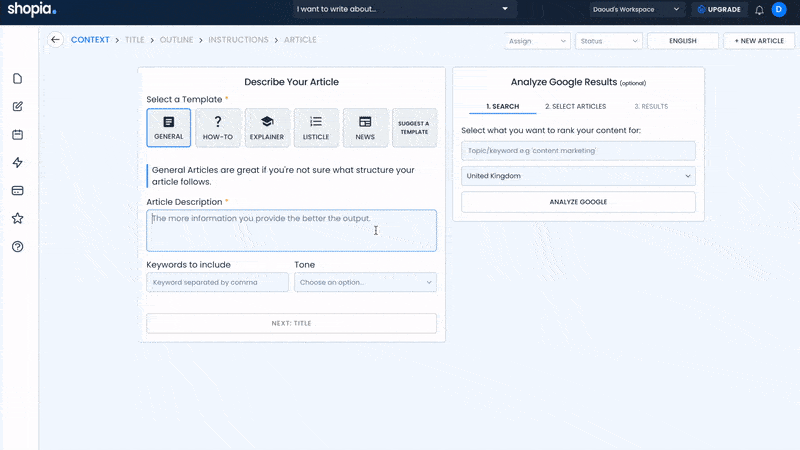Open the United Kingdom country dropdown

pos(578,176)
